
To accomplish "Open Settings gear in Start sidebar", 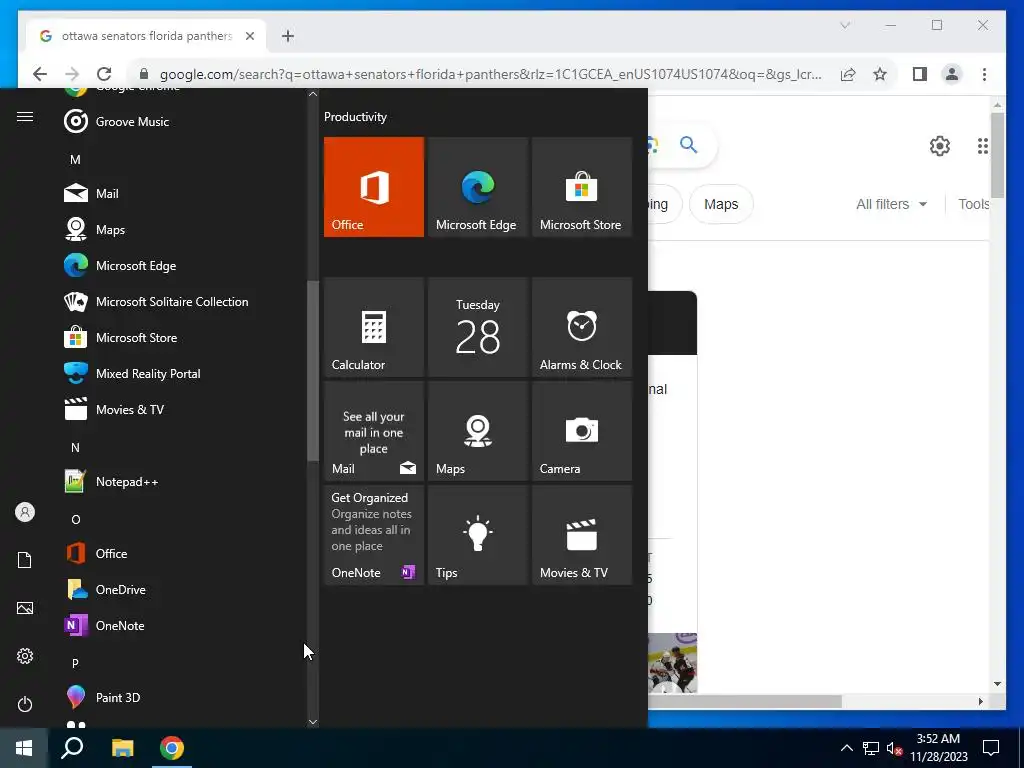I will pos(25,656).
